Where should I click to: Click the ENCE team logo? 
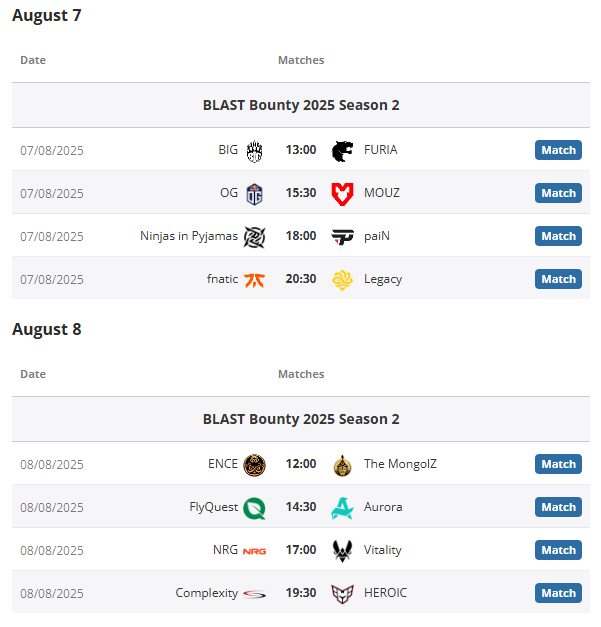(254, 464)
